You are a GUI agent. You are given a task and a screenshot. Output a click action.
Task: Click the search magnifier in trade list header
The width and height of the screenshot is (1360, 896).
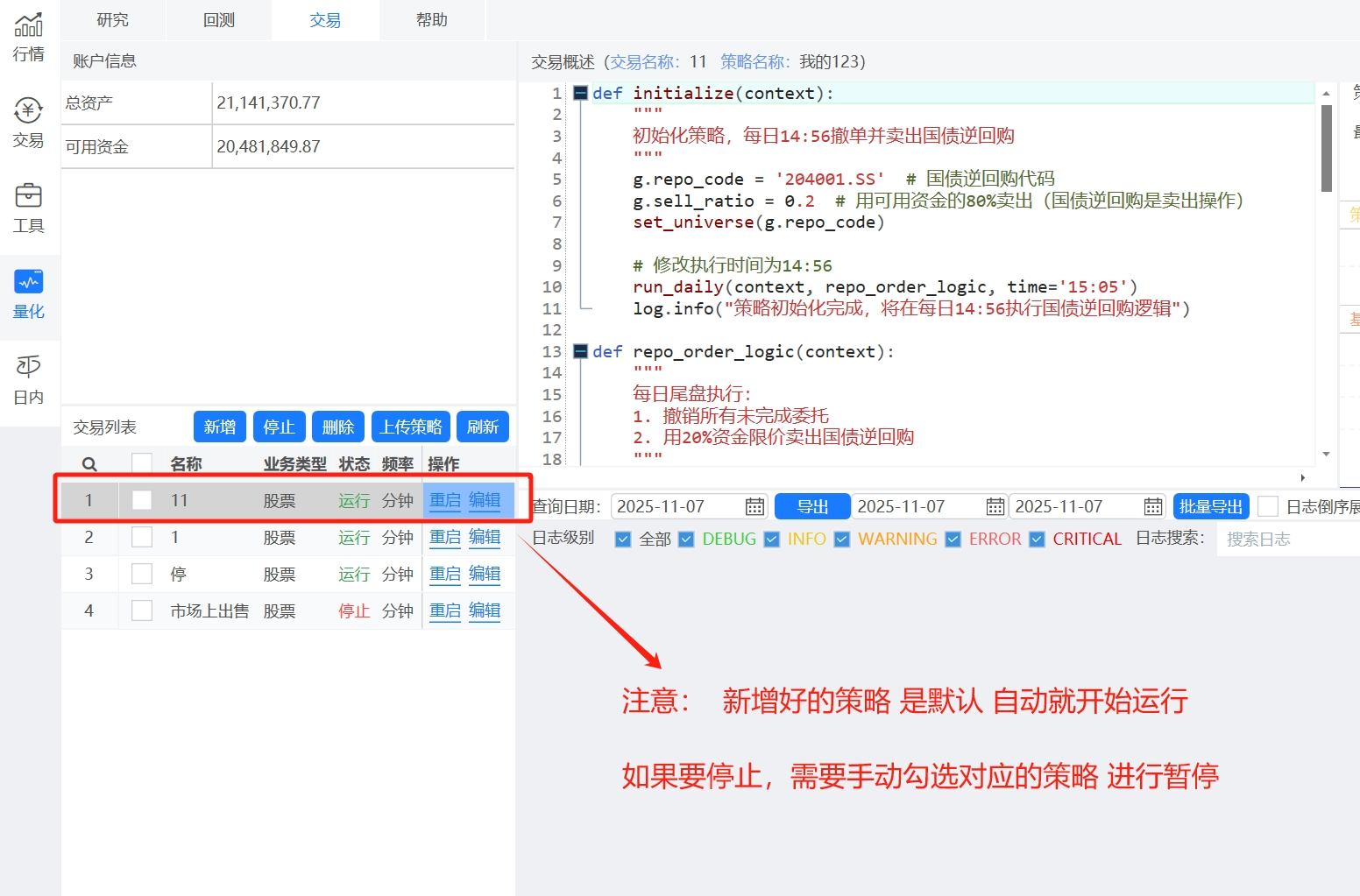89,464
